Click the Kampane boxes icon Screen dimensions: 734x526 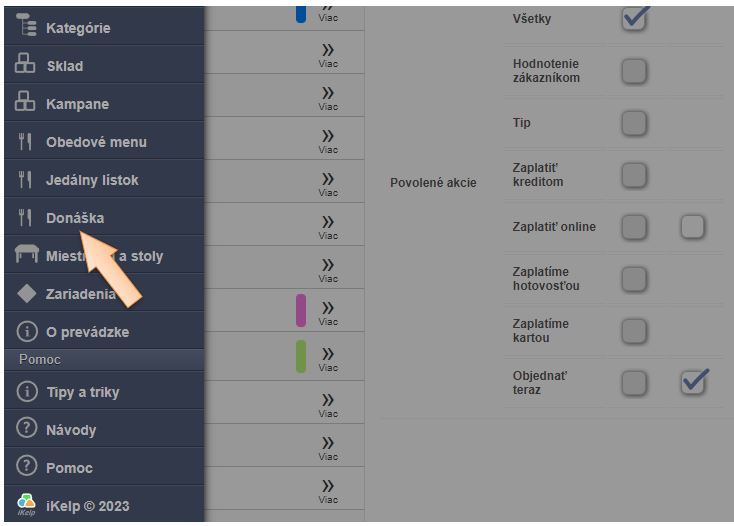26,103
